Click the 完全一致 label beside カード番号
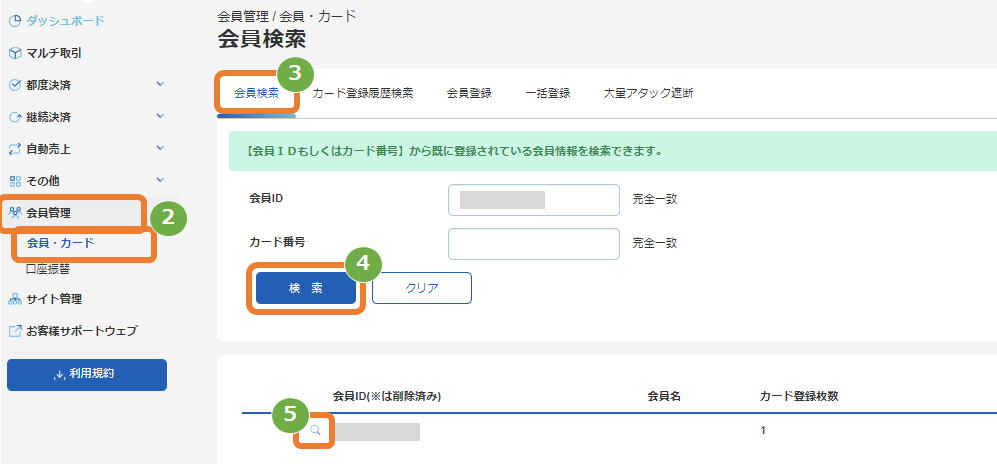Image resolution: width=997 pixels, height=464 pixels. point(655,243)
